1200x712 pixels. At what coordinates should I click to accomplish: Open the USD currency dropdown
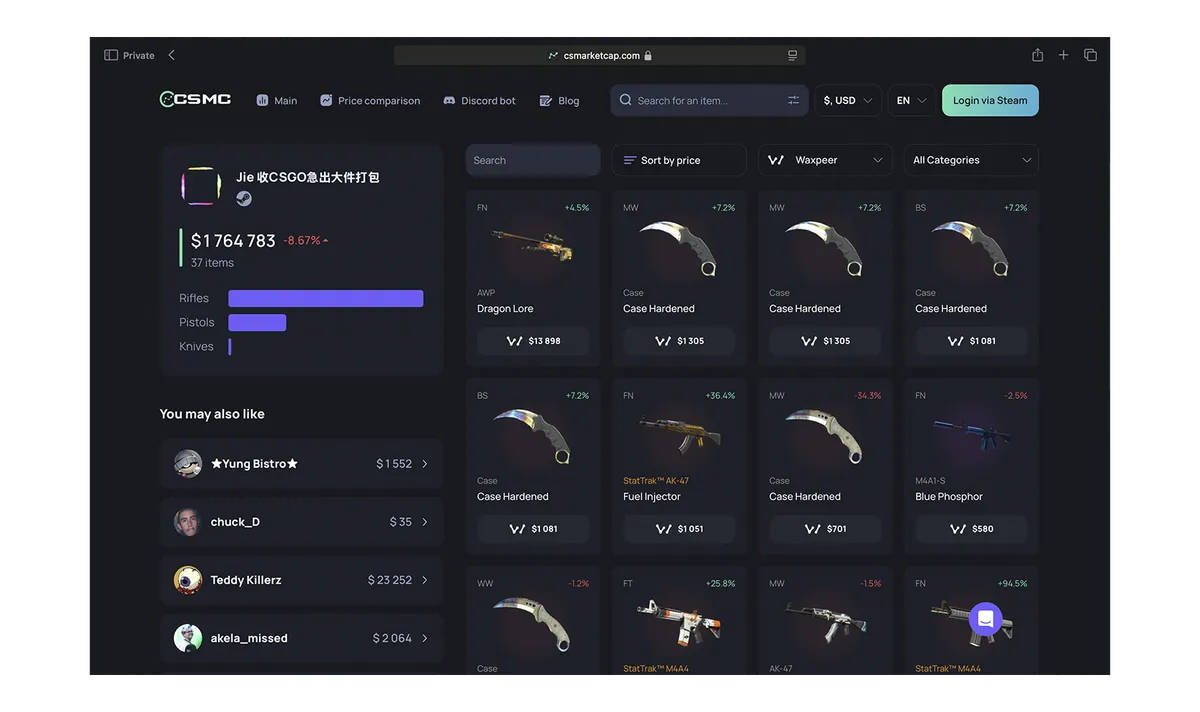click(x=848, y=100)
